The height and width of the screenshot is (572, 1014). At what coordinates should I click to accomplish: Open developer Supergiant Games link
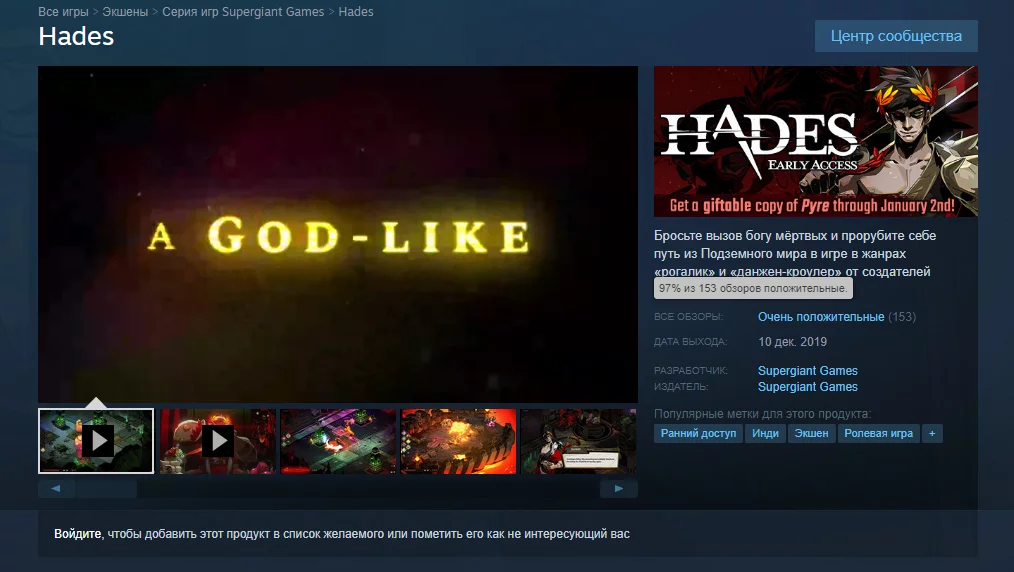[x=808, y=370]
